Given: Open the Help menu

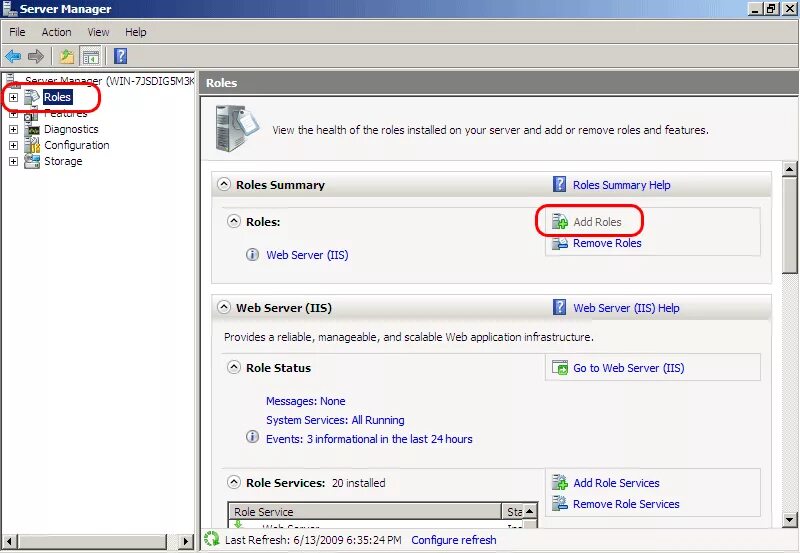Looking at the screenshot, I should click(x=136, y=32).
